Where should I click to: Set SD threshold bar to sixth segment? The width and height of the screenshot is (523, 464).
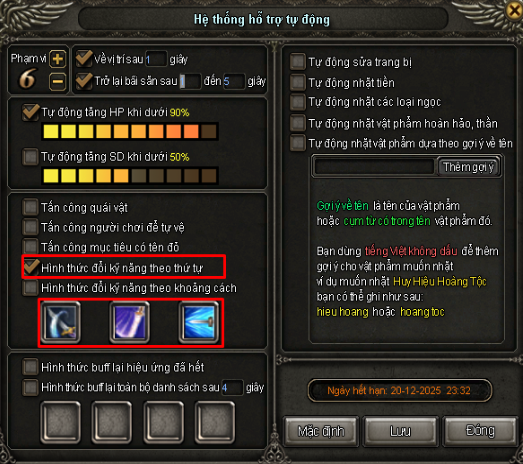pos(139,176)
